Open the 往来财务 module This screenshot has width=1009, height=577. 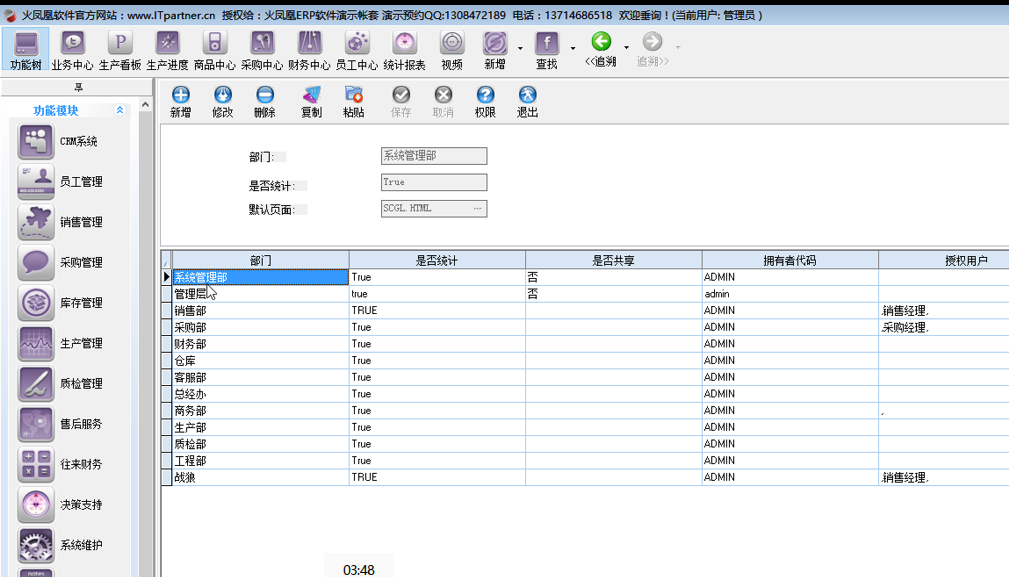point(60,464)
